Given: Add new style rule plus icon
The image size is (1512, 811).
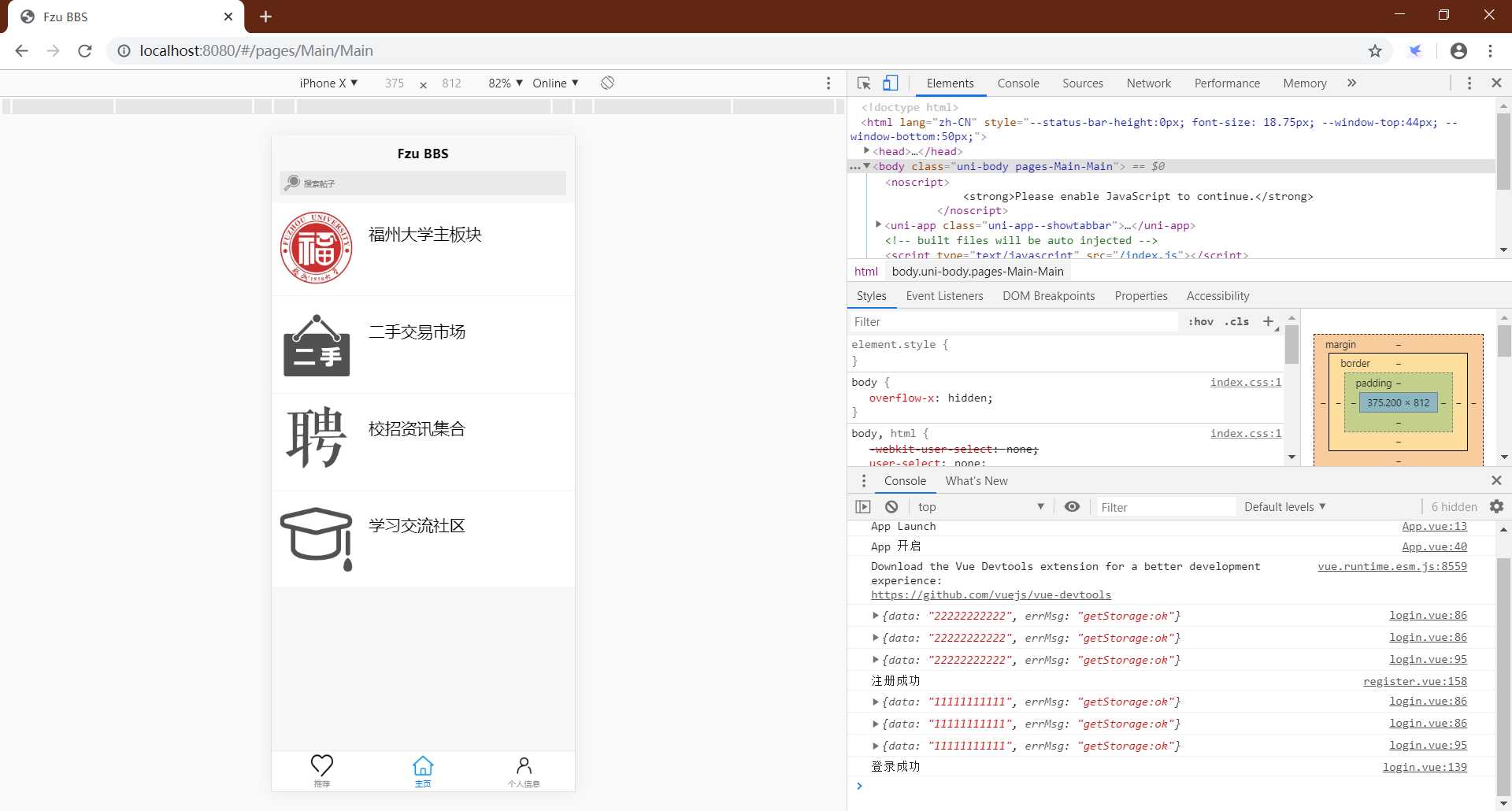Looking at the screenshot, I should (x=1269, y=321).
